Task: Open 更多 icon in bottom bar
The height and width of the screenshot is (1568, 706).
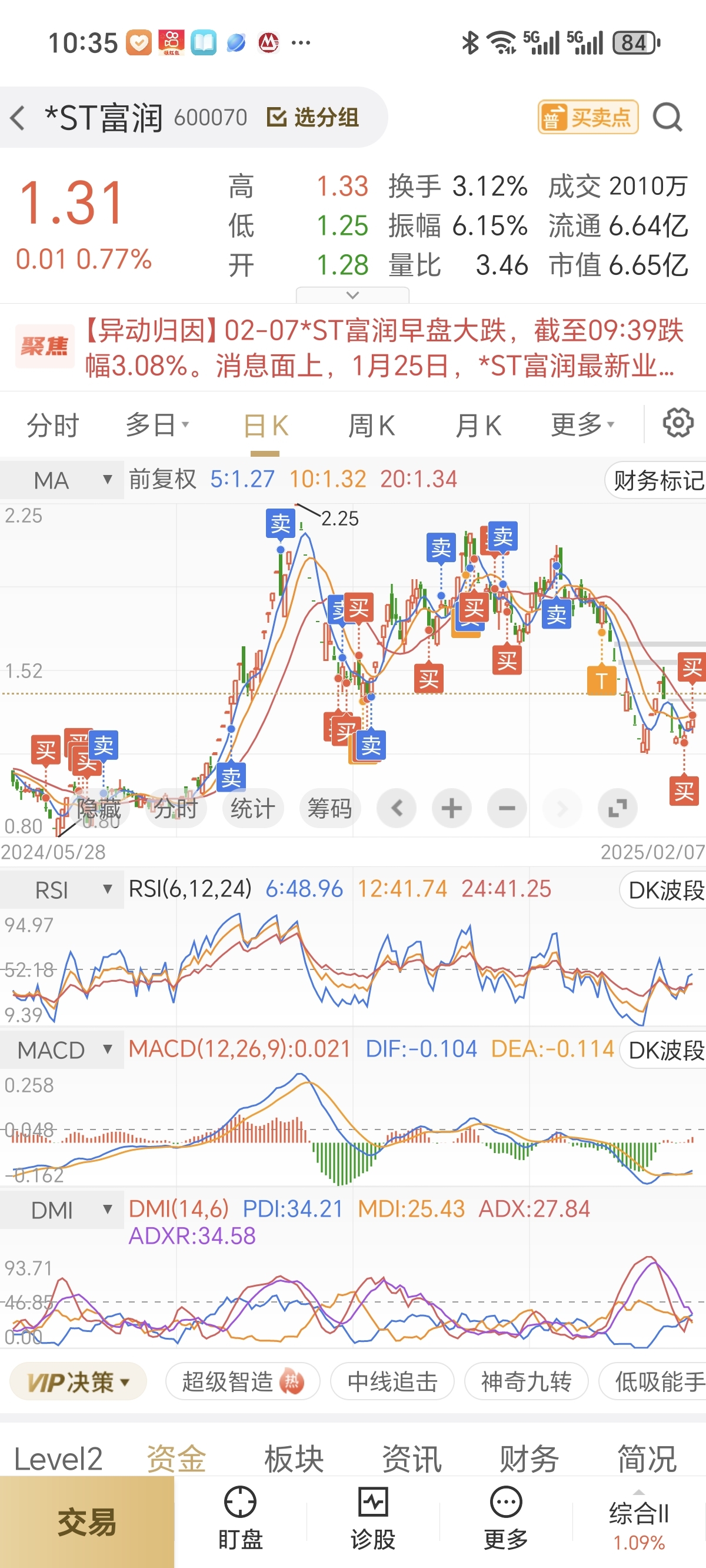Action: 506,1519
